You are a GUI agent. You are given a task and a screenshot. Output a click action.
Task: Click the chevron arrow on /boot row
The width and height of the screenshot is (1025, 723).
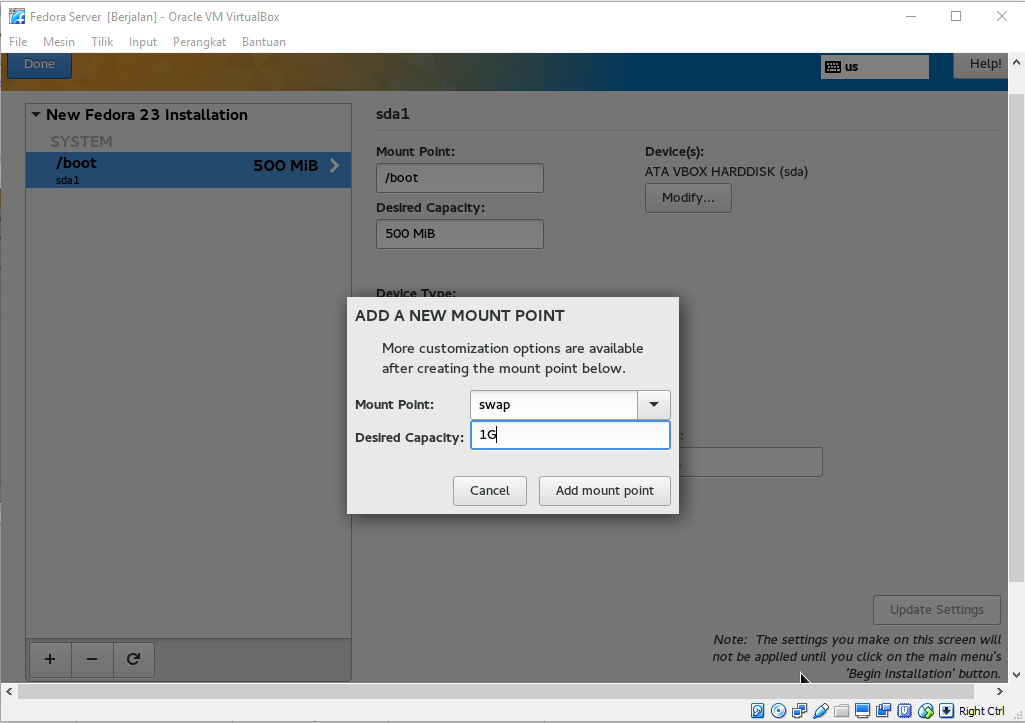pos(335,165)
